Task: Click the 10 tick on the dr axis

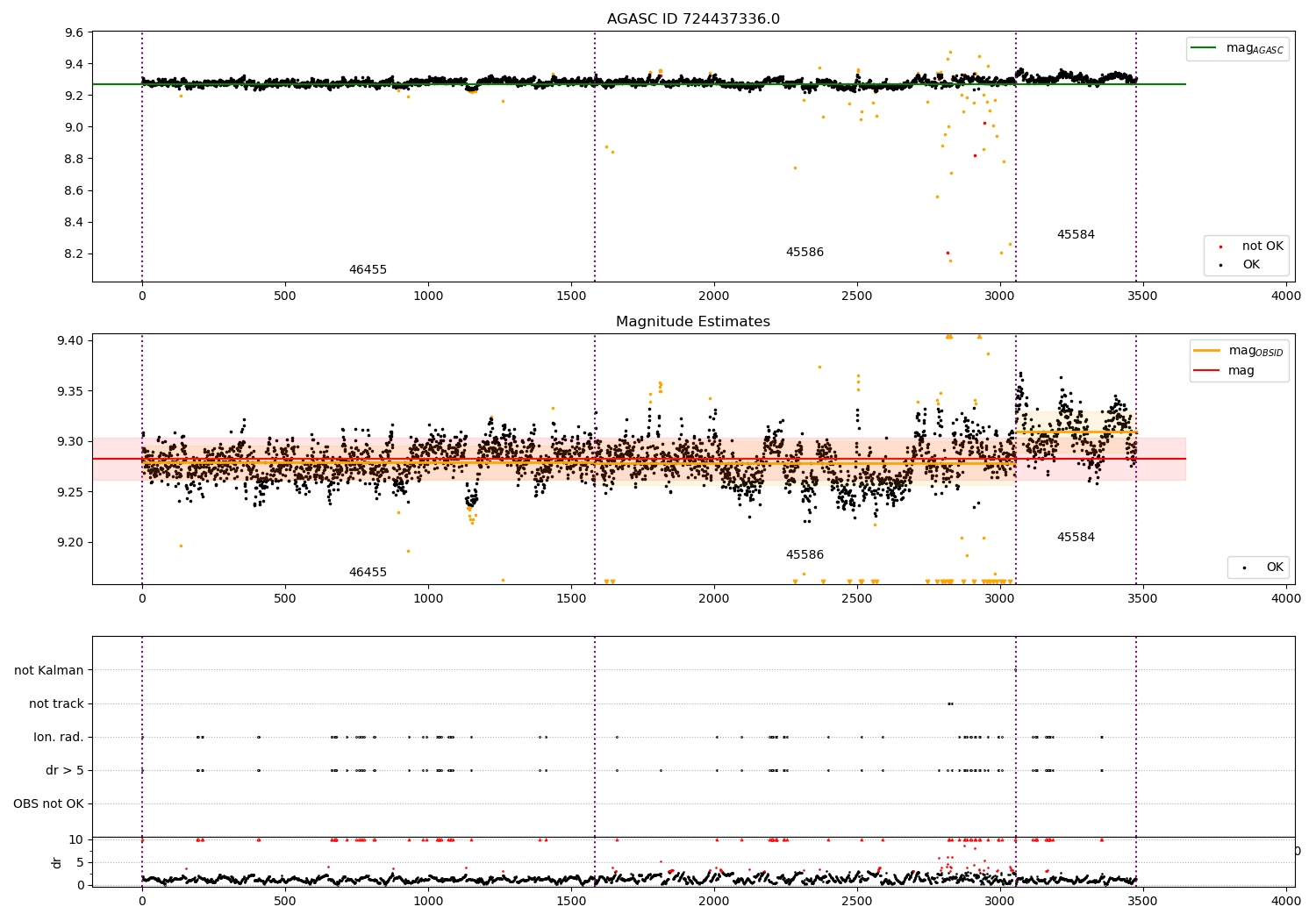Action: tap(76, 840)
